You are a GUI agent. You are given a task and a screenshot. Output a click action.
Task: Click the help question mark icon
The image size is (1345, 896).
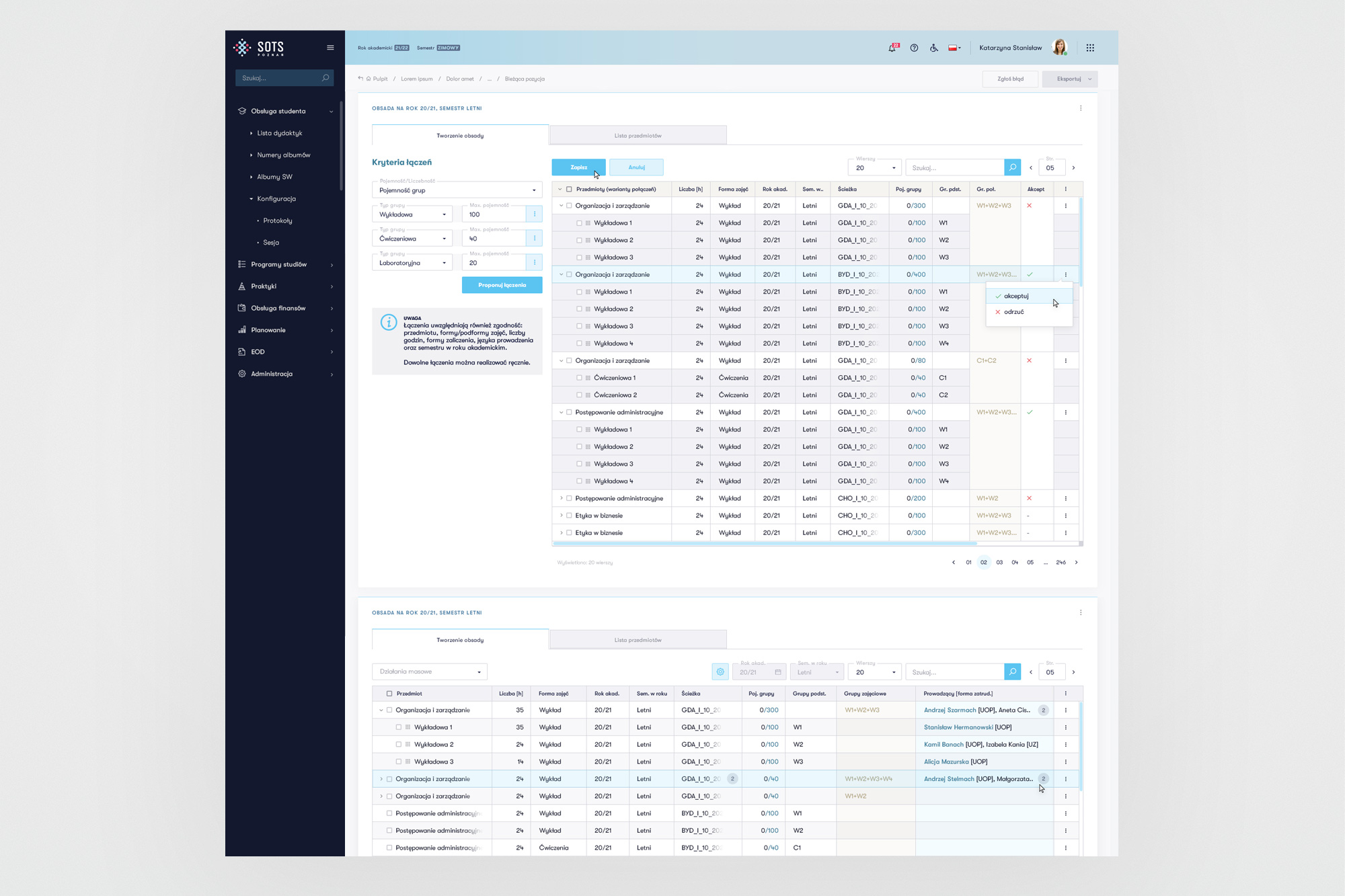914,48
